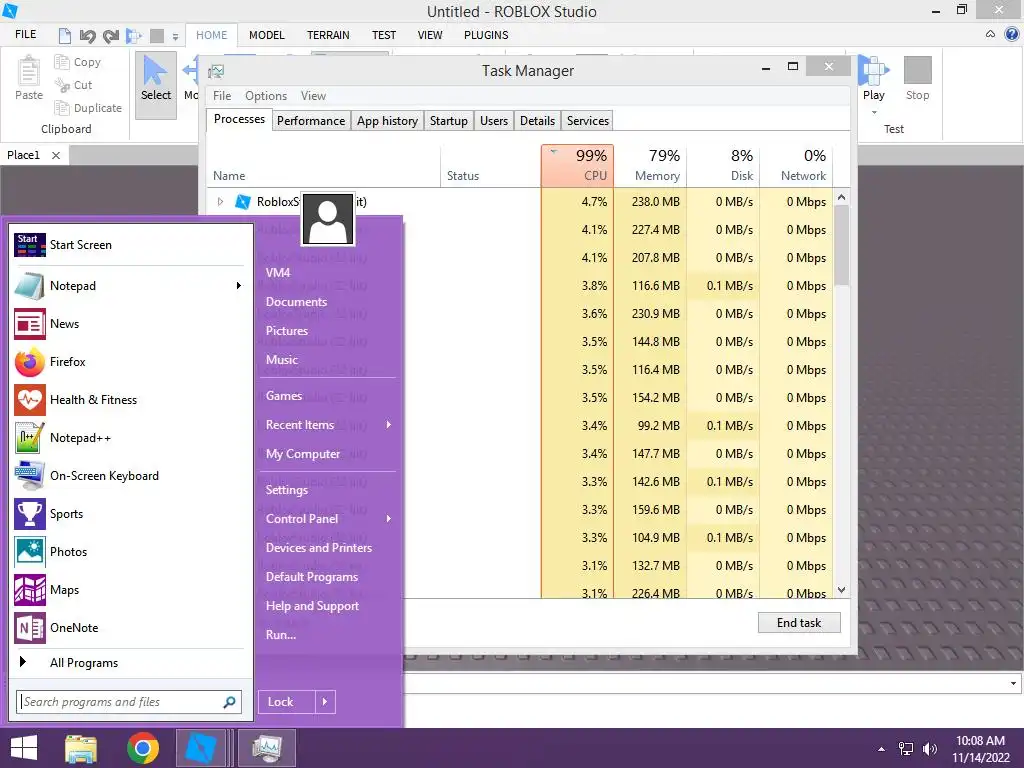
Task: Show hidden tray icons arrow
Action: tap(882, 750)
